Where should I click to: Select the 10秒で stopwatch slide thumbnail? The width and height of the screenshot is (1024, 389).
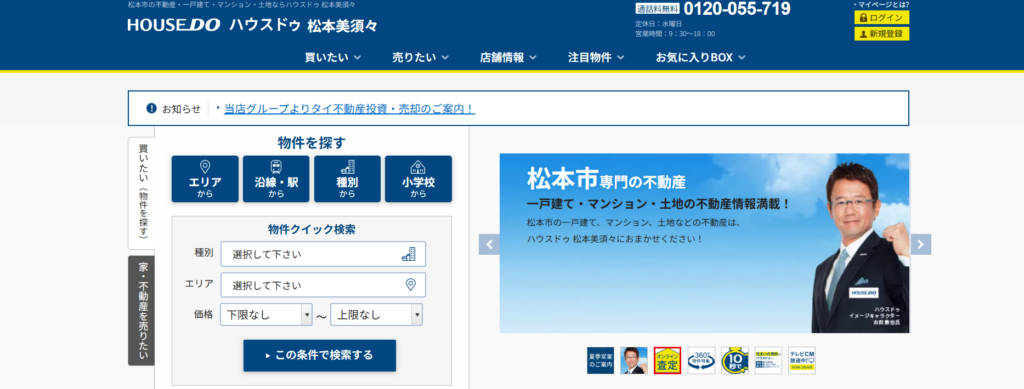point(735,360)
